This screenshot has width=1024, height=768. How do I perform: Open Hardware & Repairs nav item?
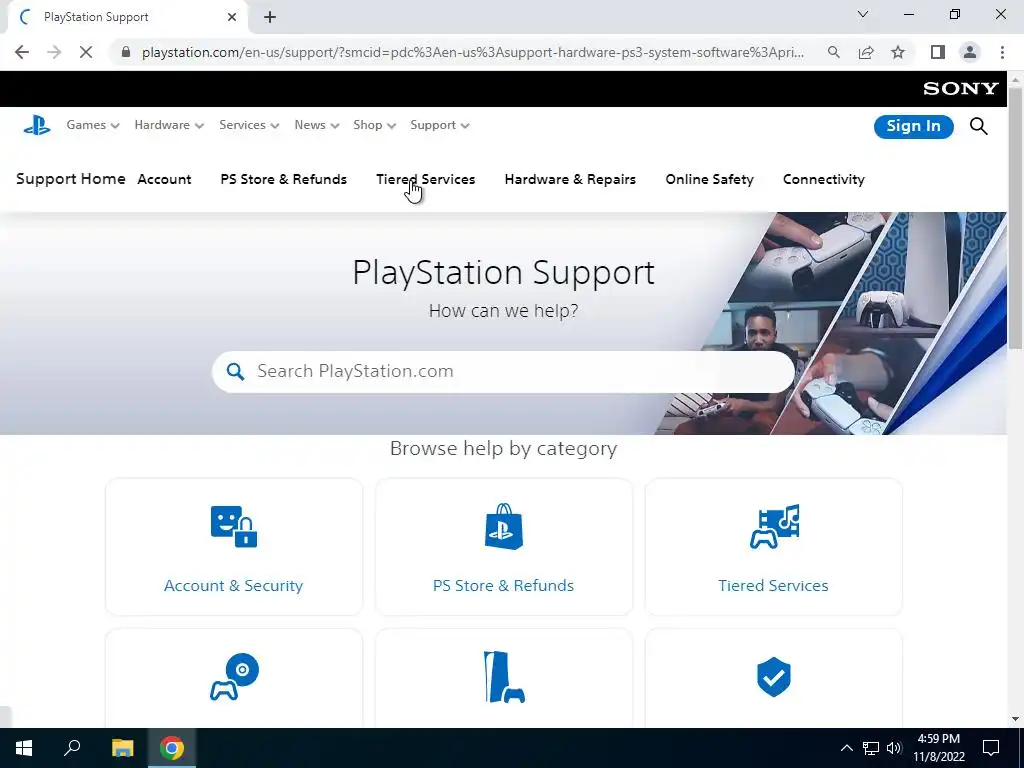[570, 179]
